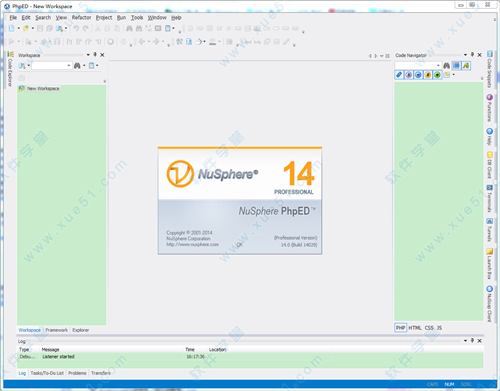Select the New Workspace tree item
This screenshot has width=500, height=391.
43,89
